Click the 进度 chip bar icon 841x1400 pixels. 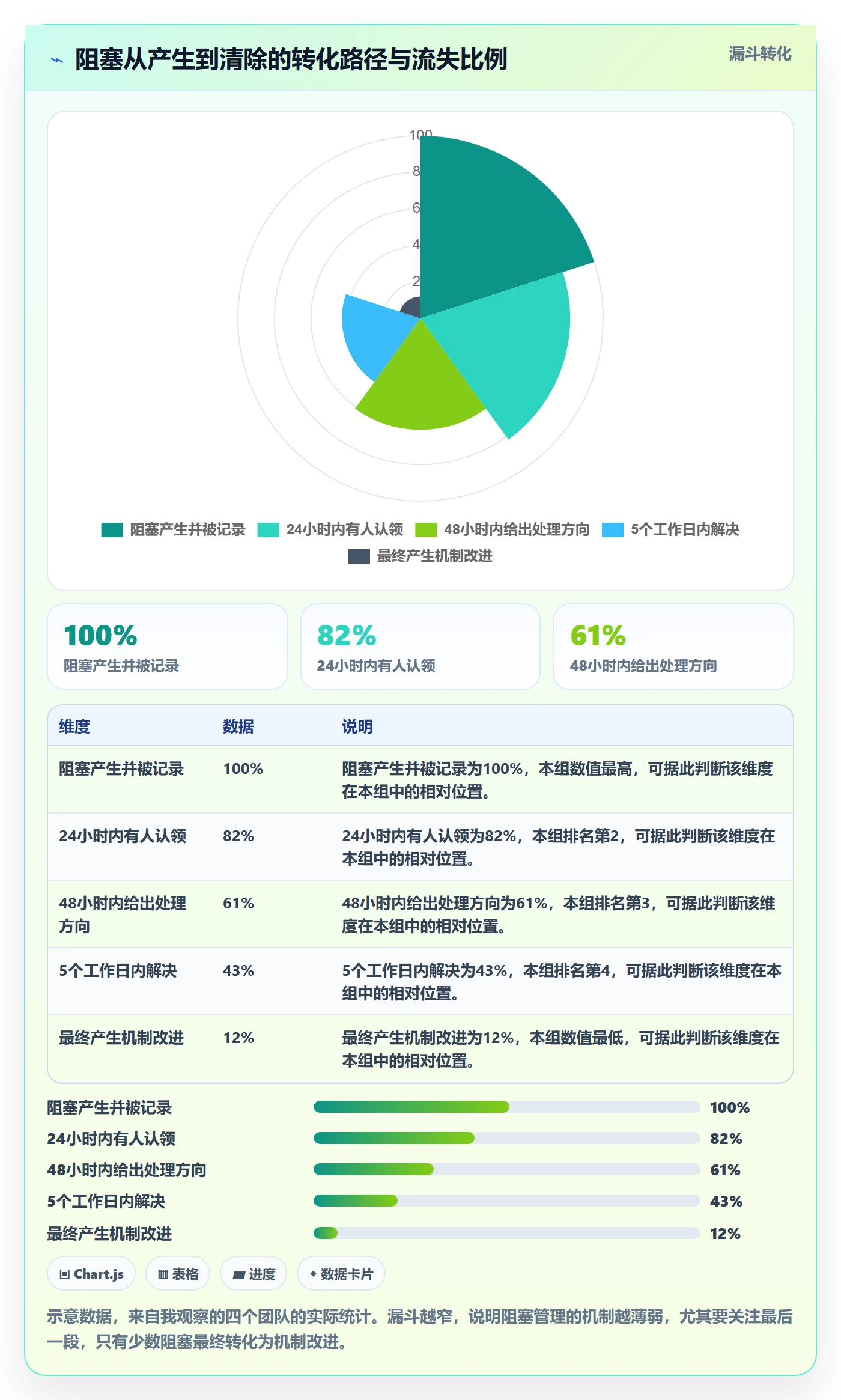click(x=239, y=1274)
